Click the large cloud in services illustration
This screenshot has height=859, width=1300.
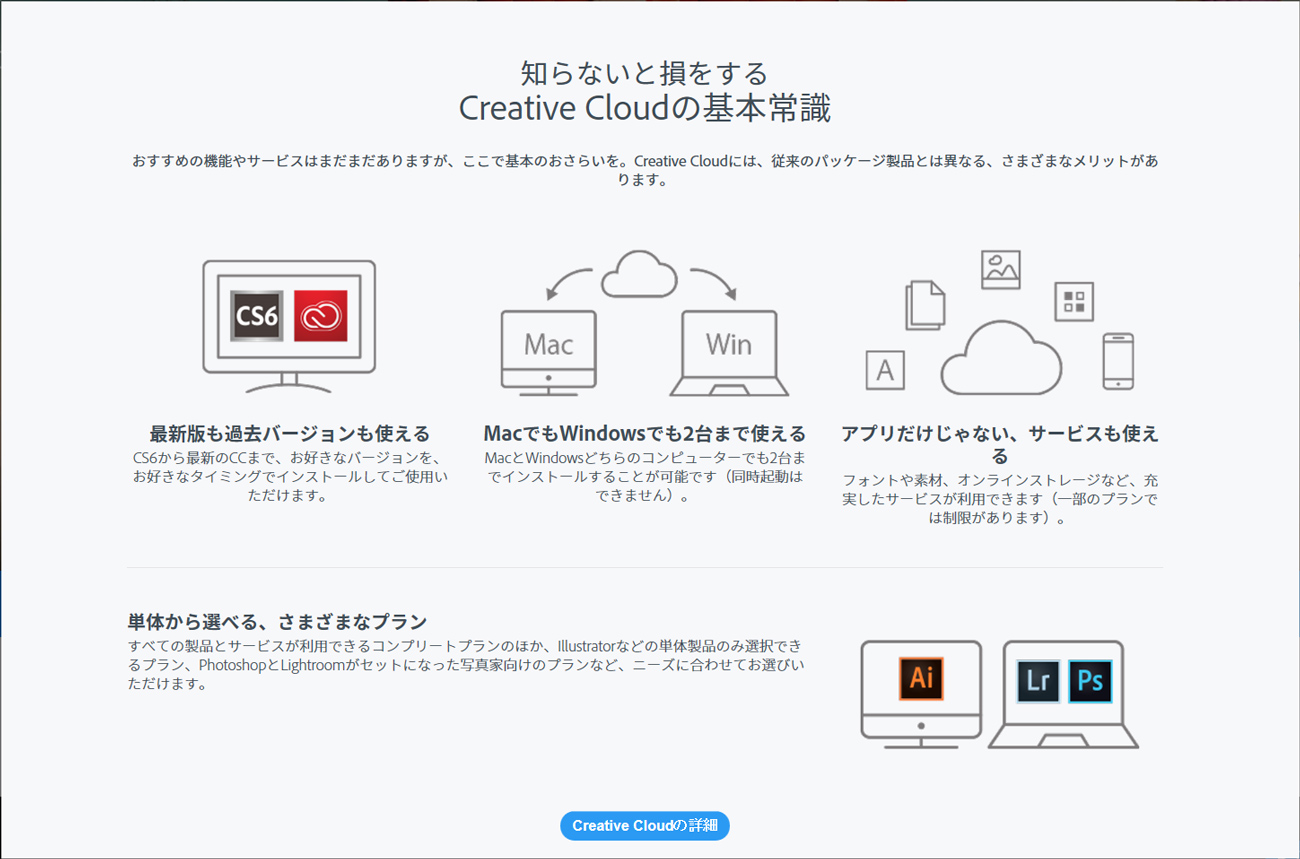1001,357
